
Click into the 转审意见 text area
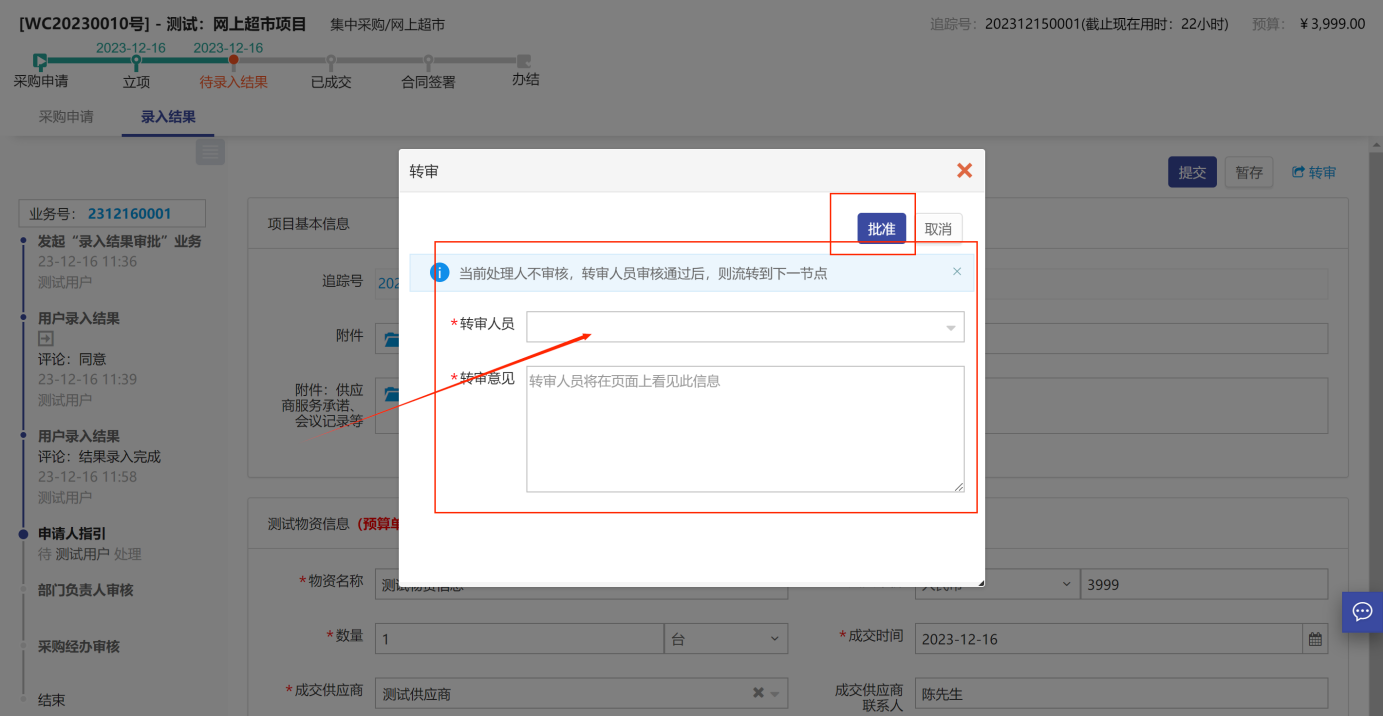coord(745,429)
